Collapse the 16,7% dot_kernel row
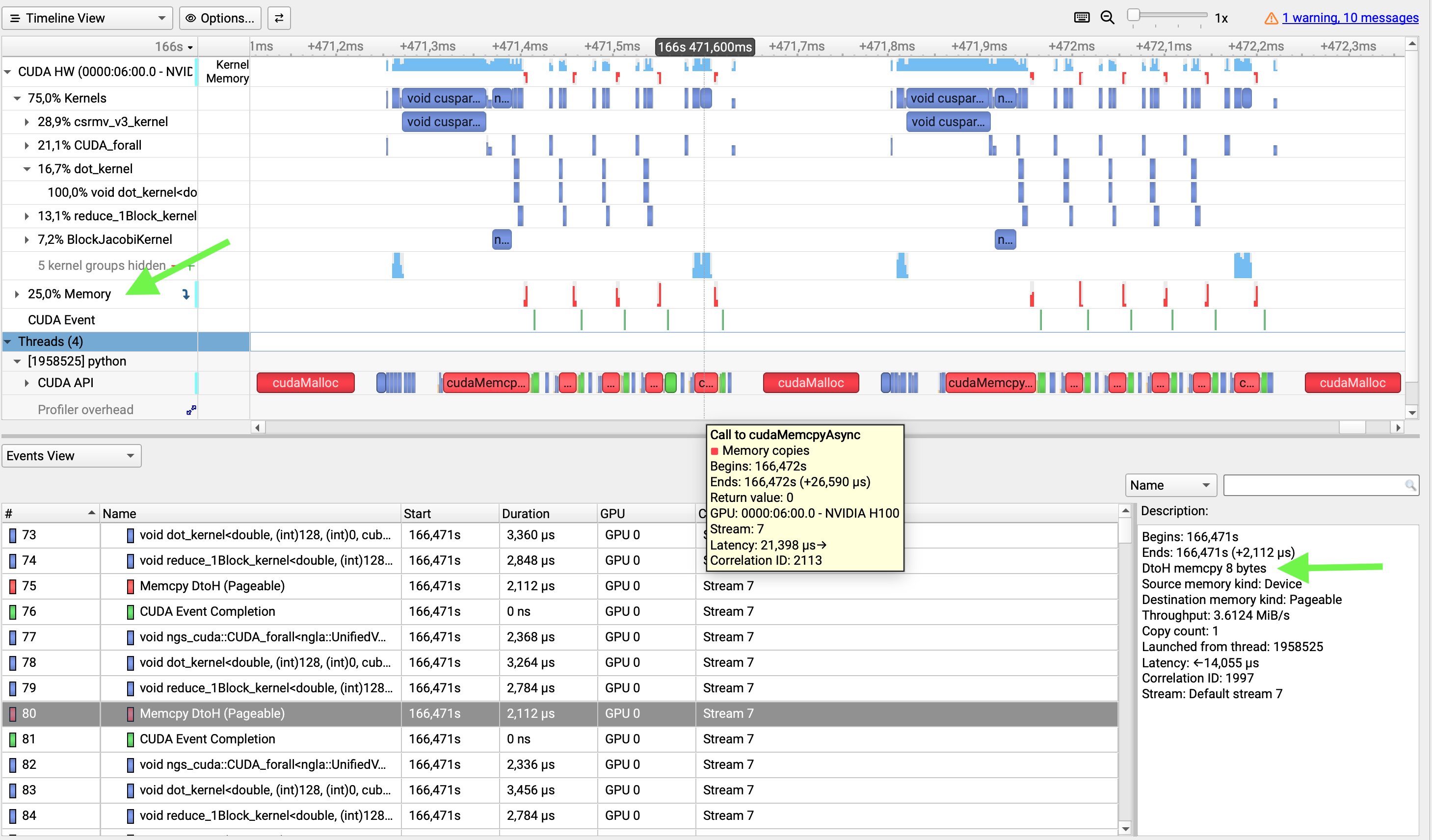The height and width of the screenshot is (840, 1432). coord(27,169)
